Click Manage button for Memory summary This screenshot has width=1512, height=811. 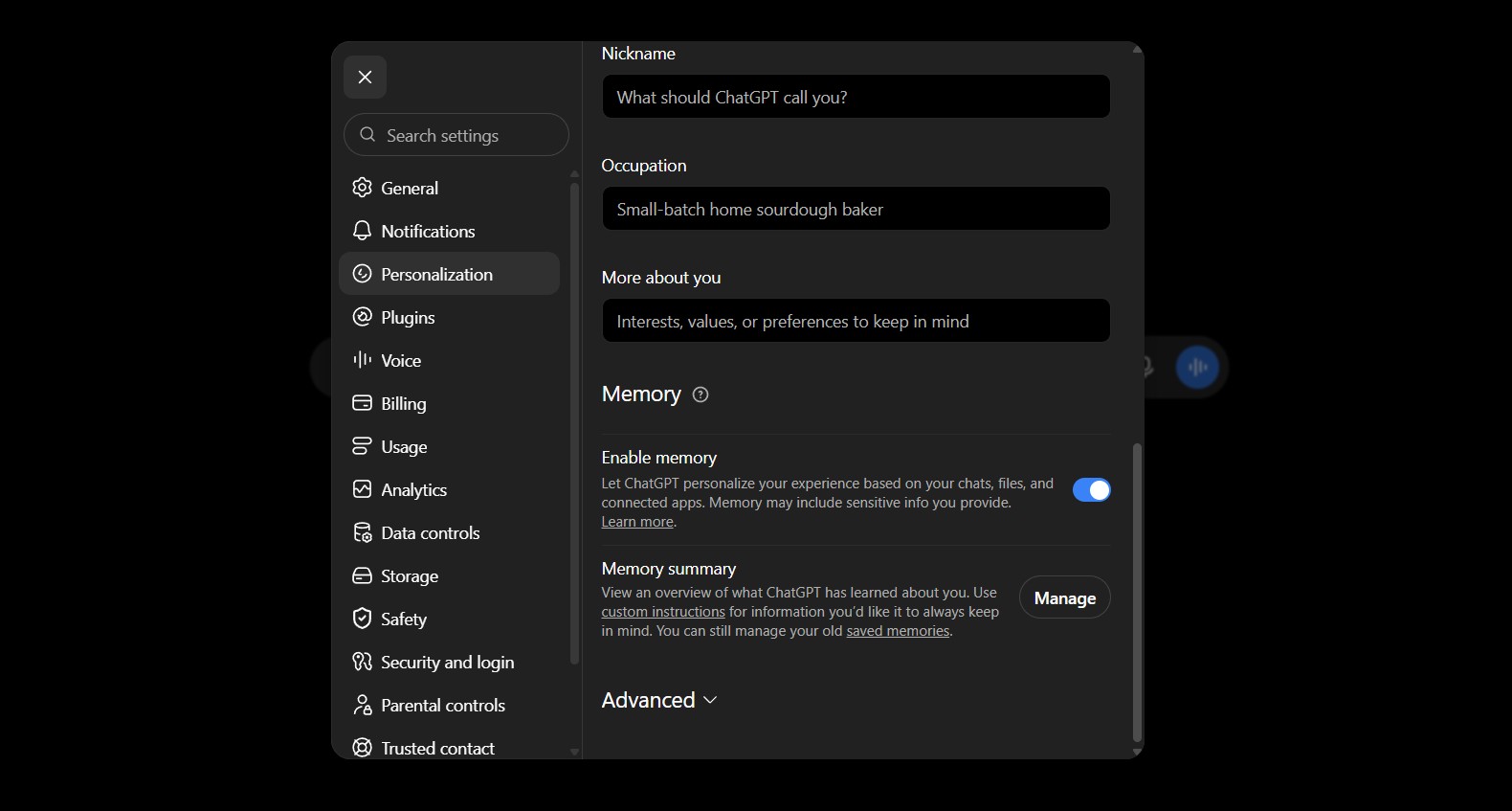click(x=1064, y=597)
